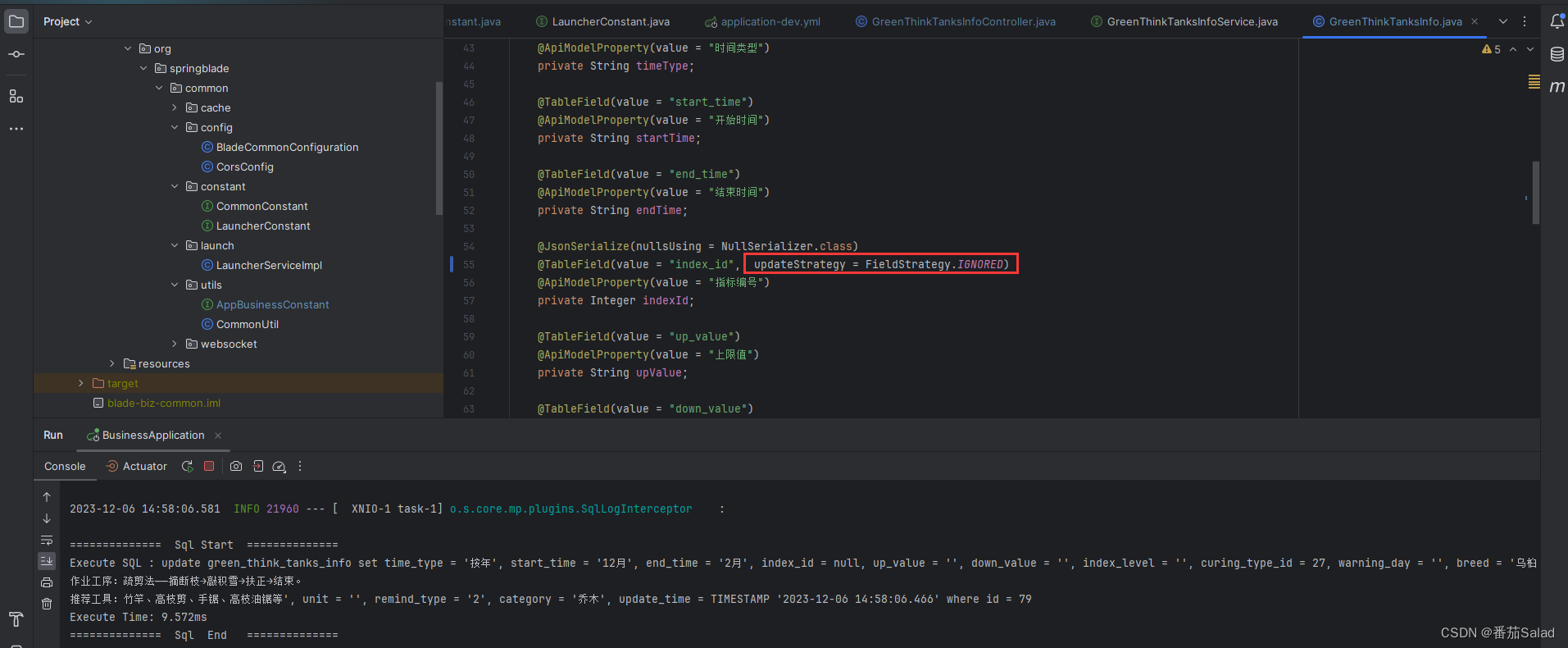Click the project tree scrollbar
Image resolution: width=1568 pixels, height=648 pixels.
click(x=439, y=148)
